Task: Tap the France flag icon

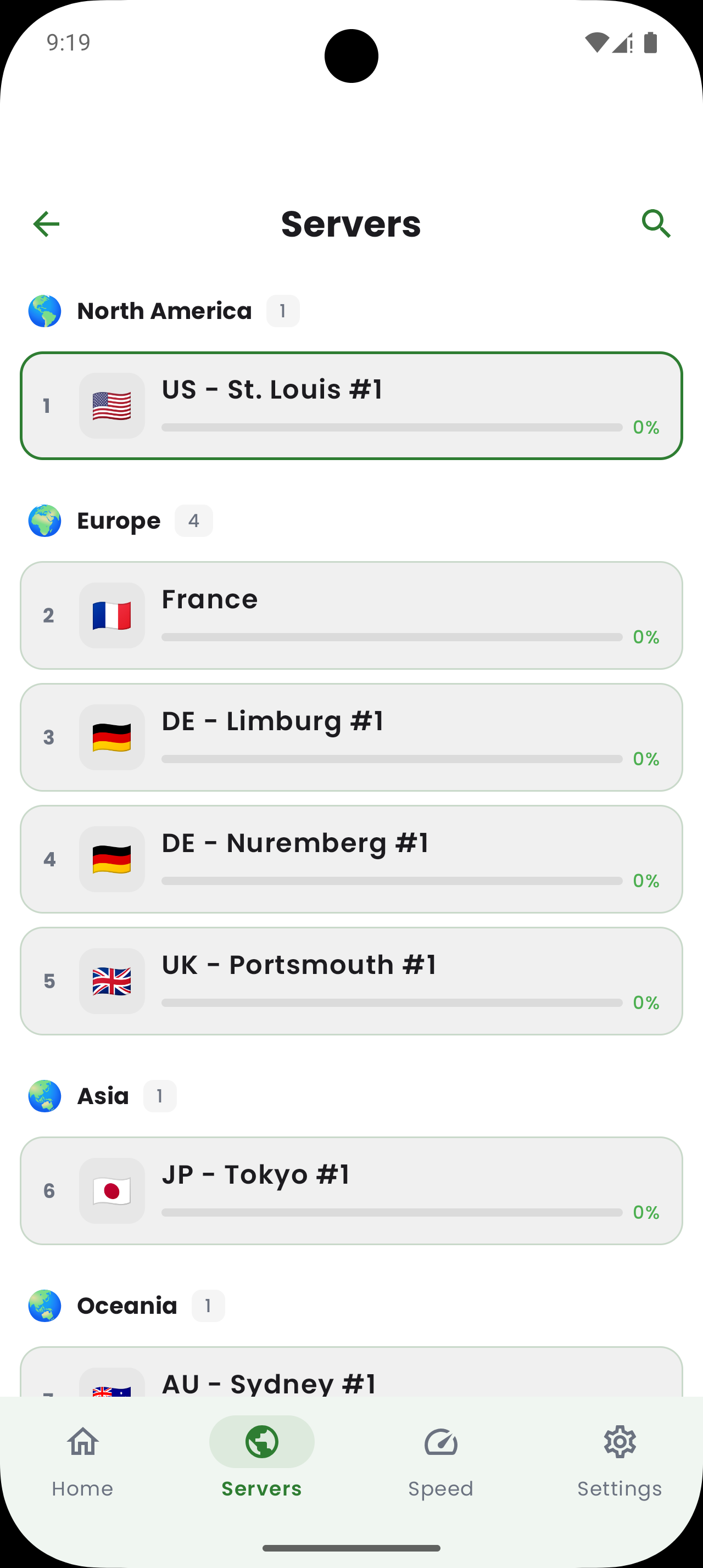Action: [x=112, y=615]
